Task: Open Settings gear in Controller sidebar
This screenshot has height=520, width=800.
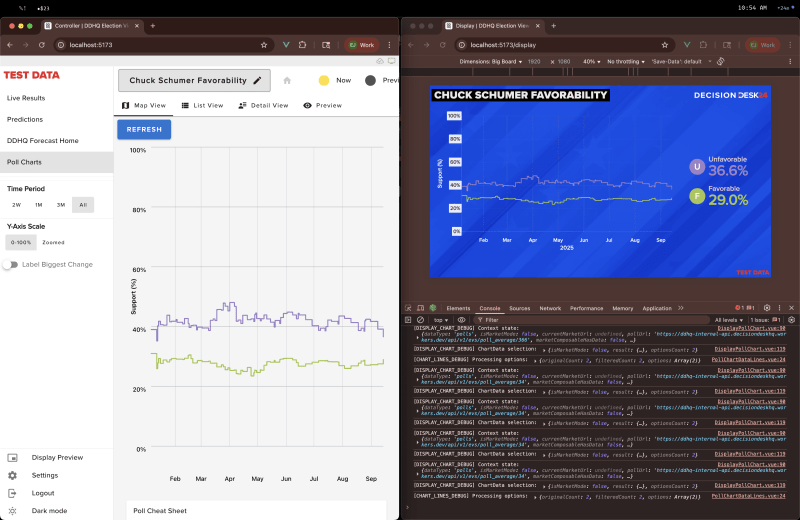Action: (12, 475)
